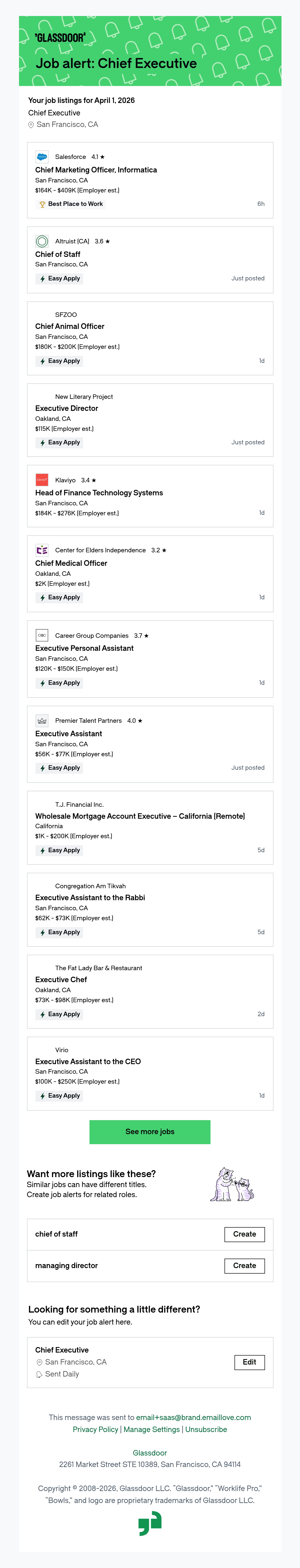This screenshot has width=300, height=1568.
Task: Click the green Glassdoor quote icon in the footer
Action: pyautogui.click(x=150, y=1524)
